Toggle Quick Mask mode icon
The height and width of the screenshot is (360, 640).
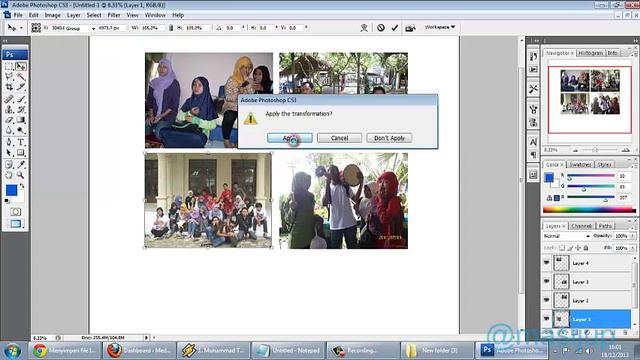point(16,211)
